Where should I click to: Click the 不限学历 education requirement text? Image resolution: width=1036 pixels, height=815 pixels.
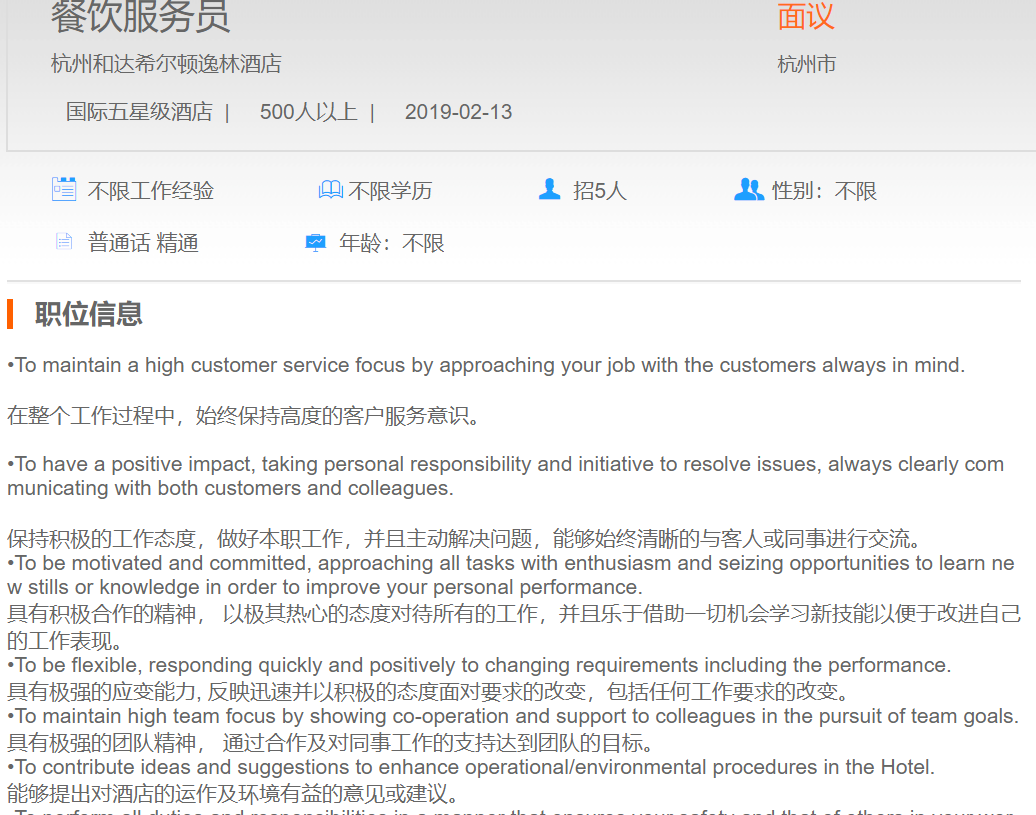click(390, 191)
